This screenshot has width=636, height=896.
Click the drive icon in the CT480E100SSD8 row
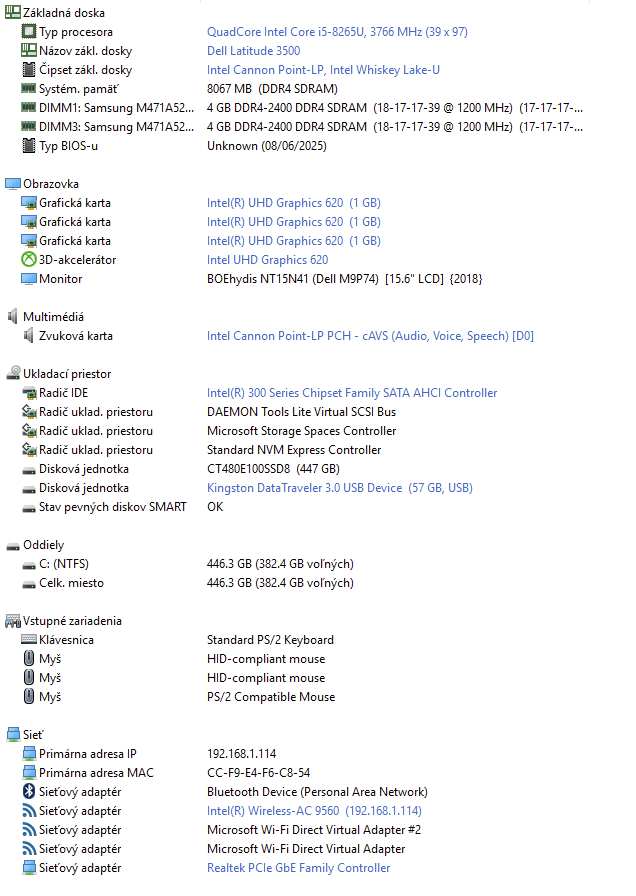coord(29,470)
